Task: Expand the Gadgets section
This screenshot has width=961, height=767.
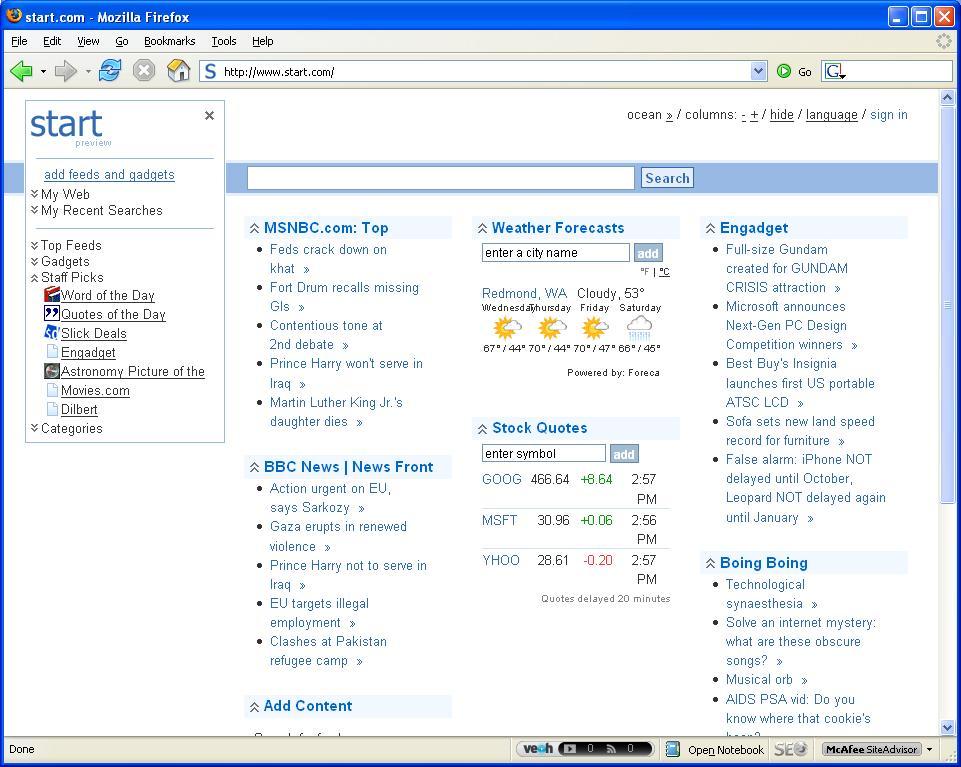Action: 34,261
